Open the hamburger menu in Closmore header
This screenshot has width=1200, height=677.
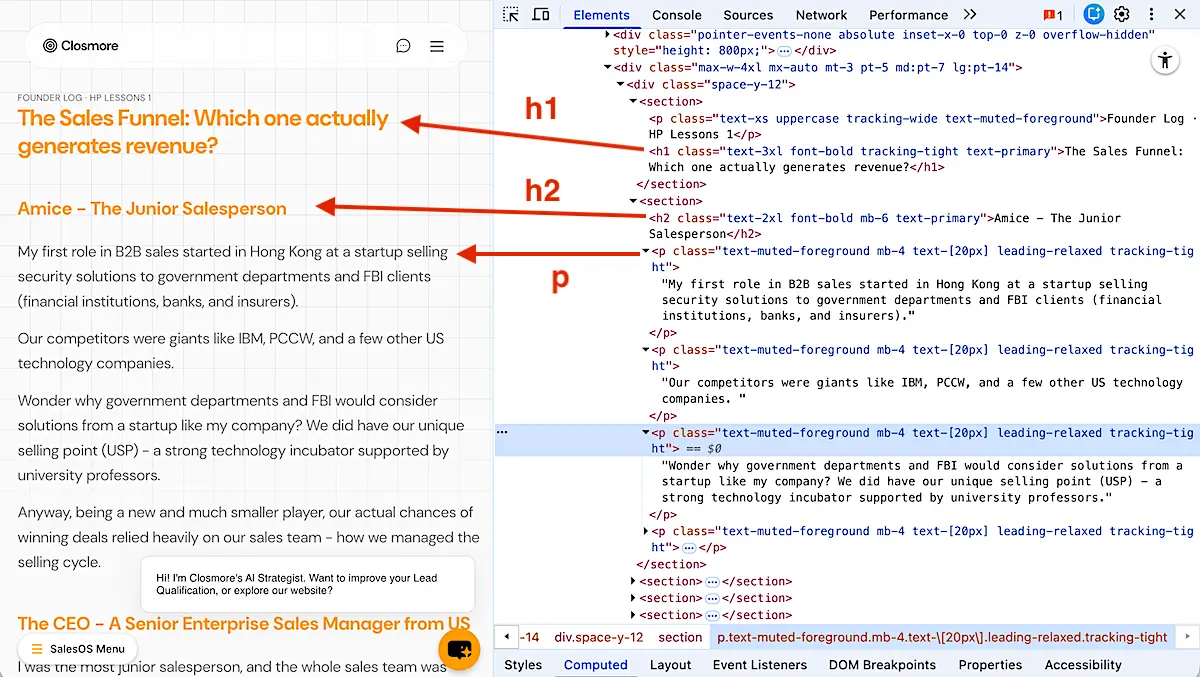[437, 46]
